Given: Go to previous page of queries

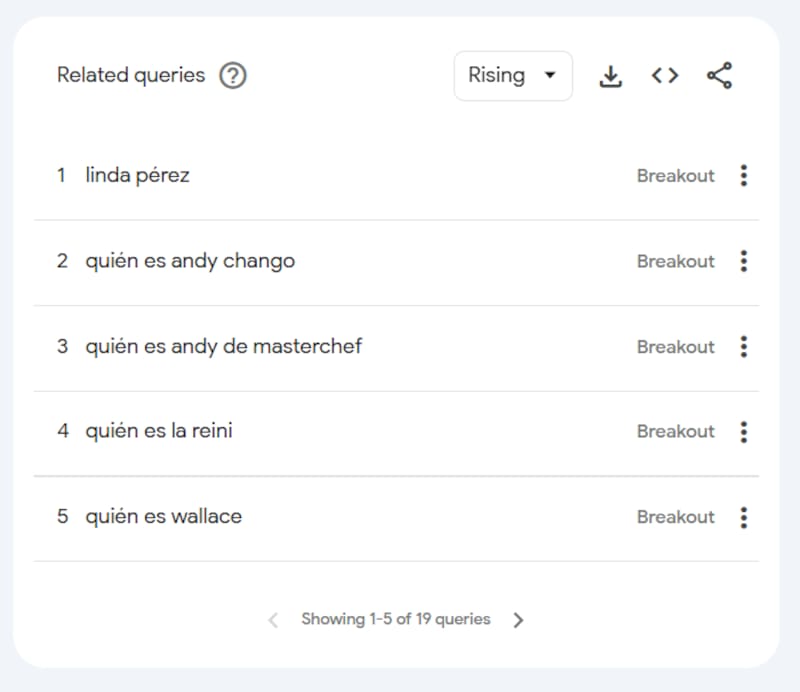Looking at the screenshot, I should click(x=273, y=620).
